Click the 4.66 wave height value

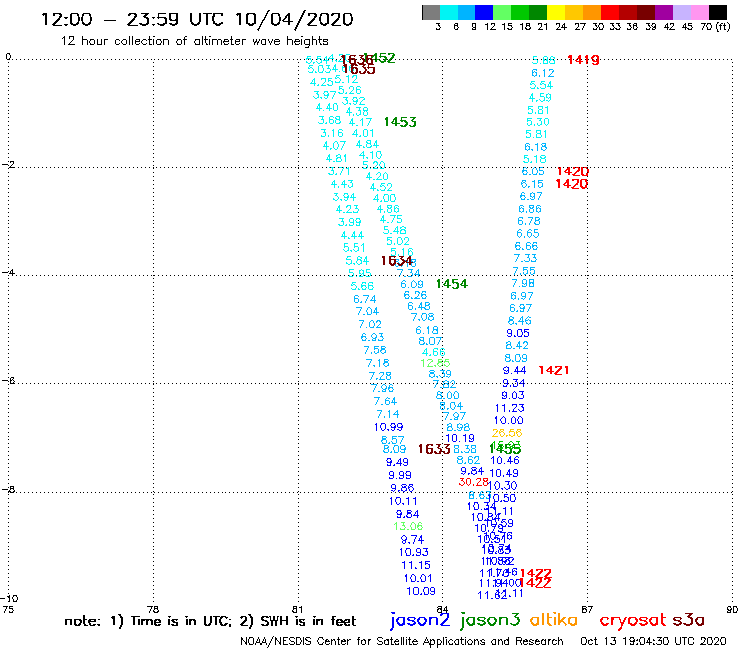433,352
